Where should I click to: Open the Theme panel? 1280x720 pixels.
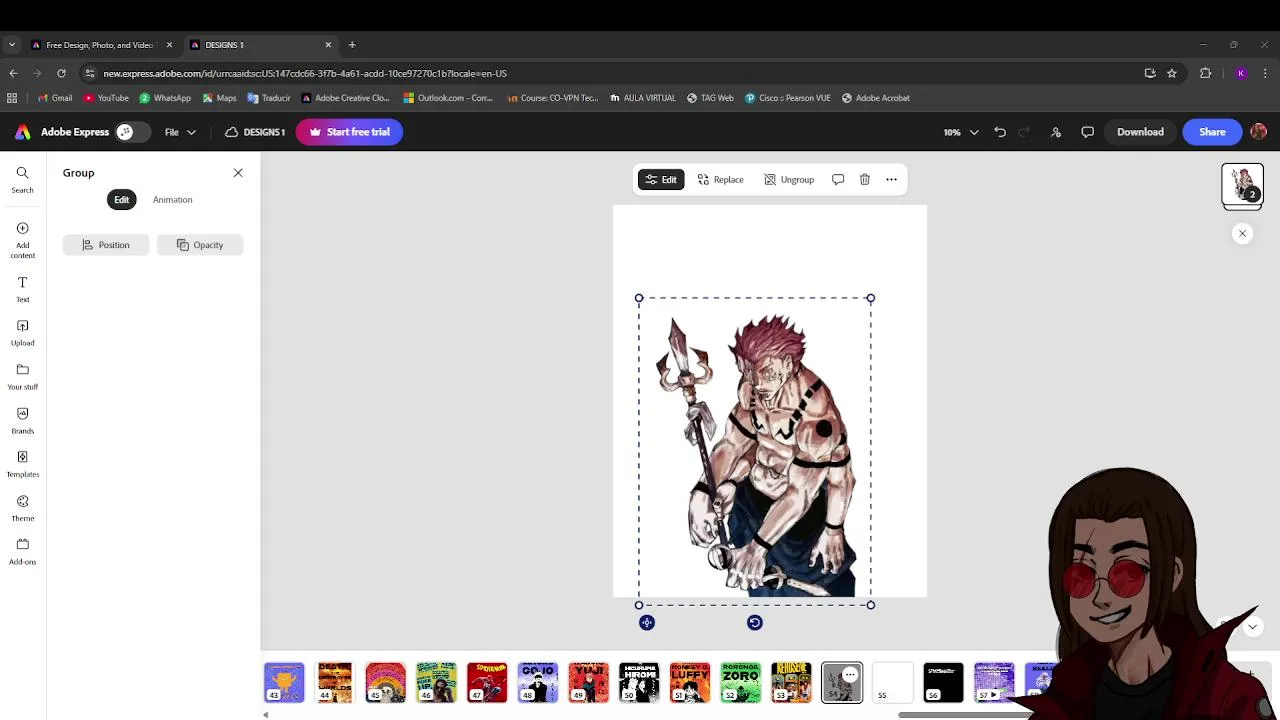pos(22,508)
